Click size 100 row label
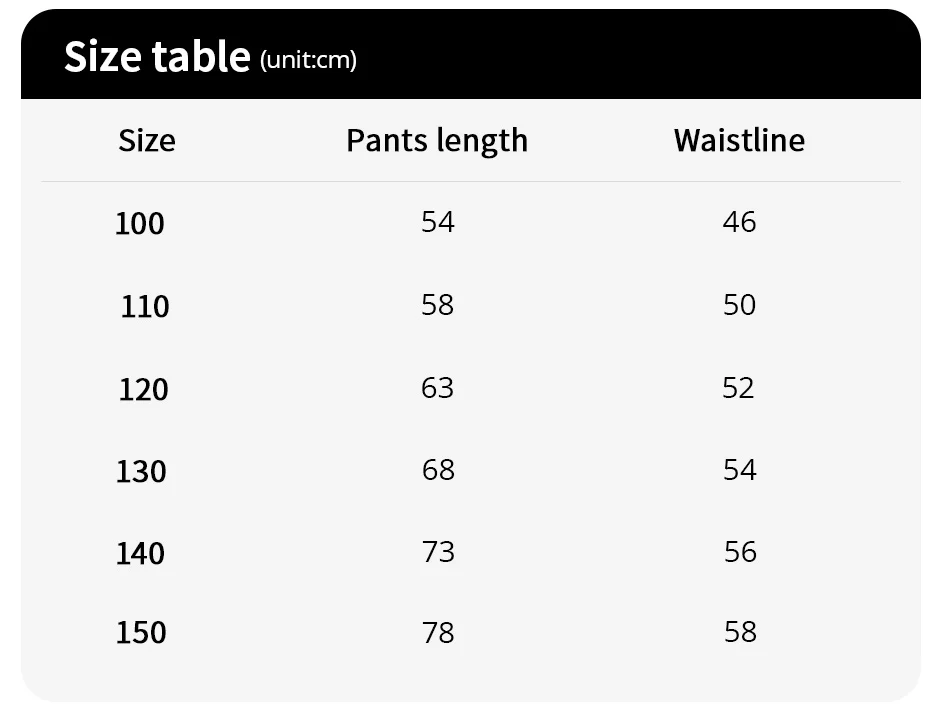 point(140,223)
